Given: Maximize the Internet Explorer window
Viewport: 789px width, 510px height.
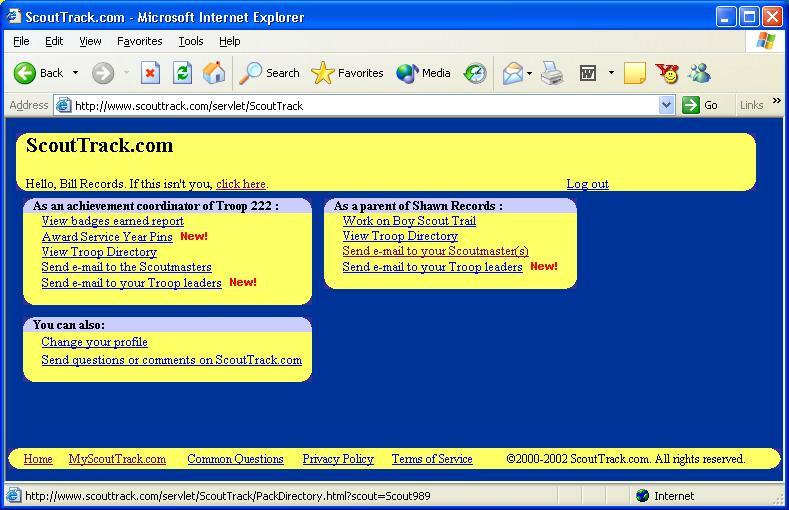Looking at the screenshot, I should click(749, 17).
